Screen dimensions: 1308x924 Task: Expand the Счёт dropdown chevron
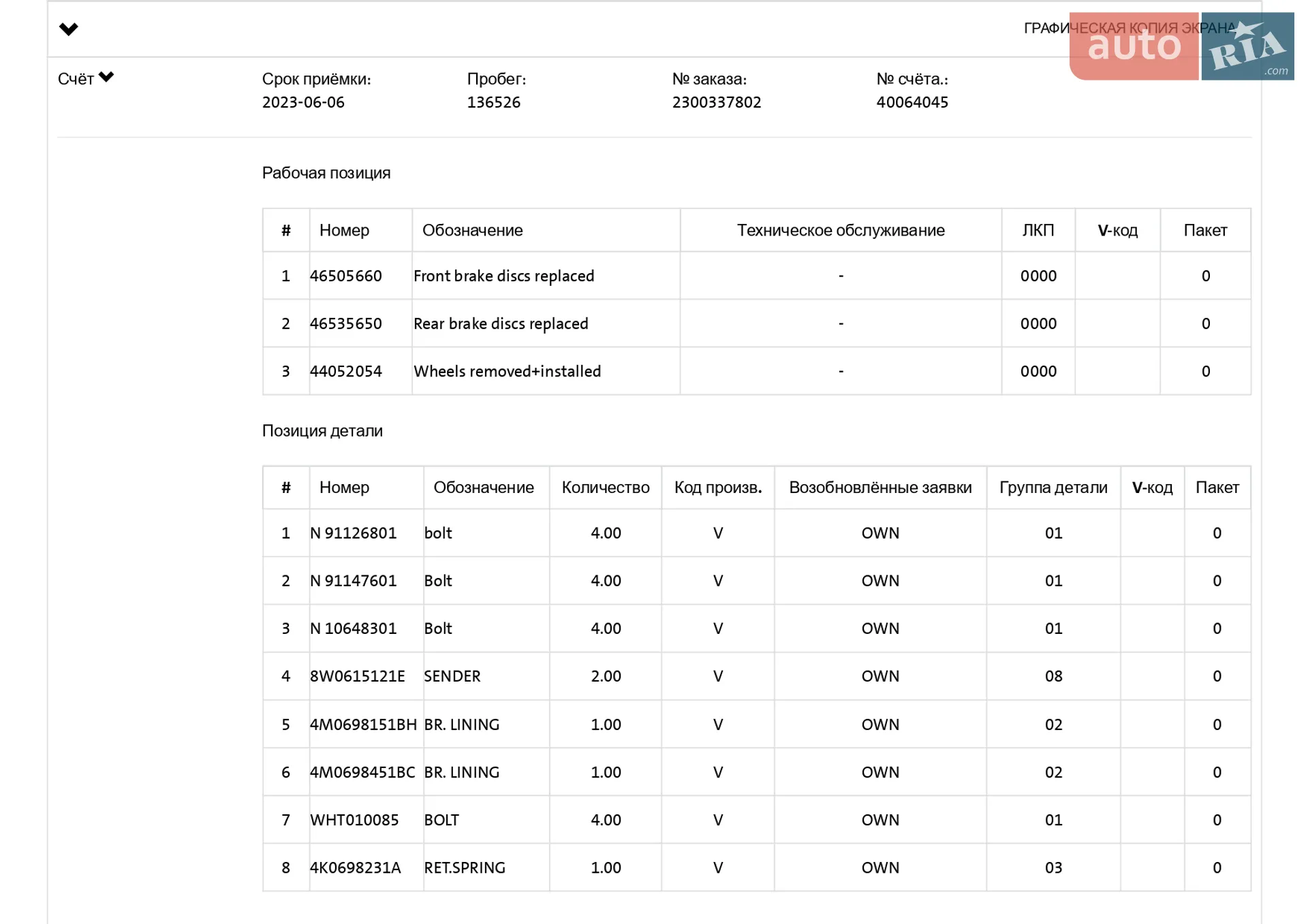106,77
